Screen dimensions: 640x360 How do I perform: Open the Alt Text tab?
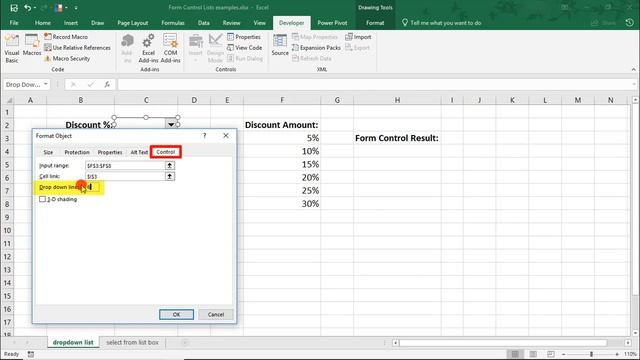[x=139, y=152]
